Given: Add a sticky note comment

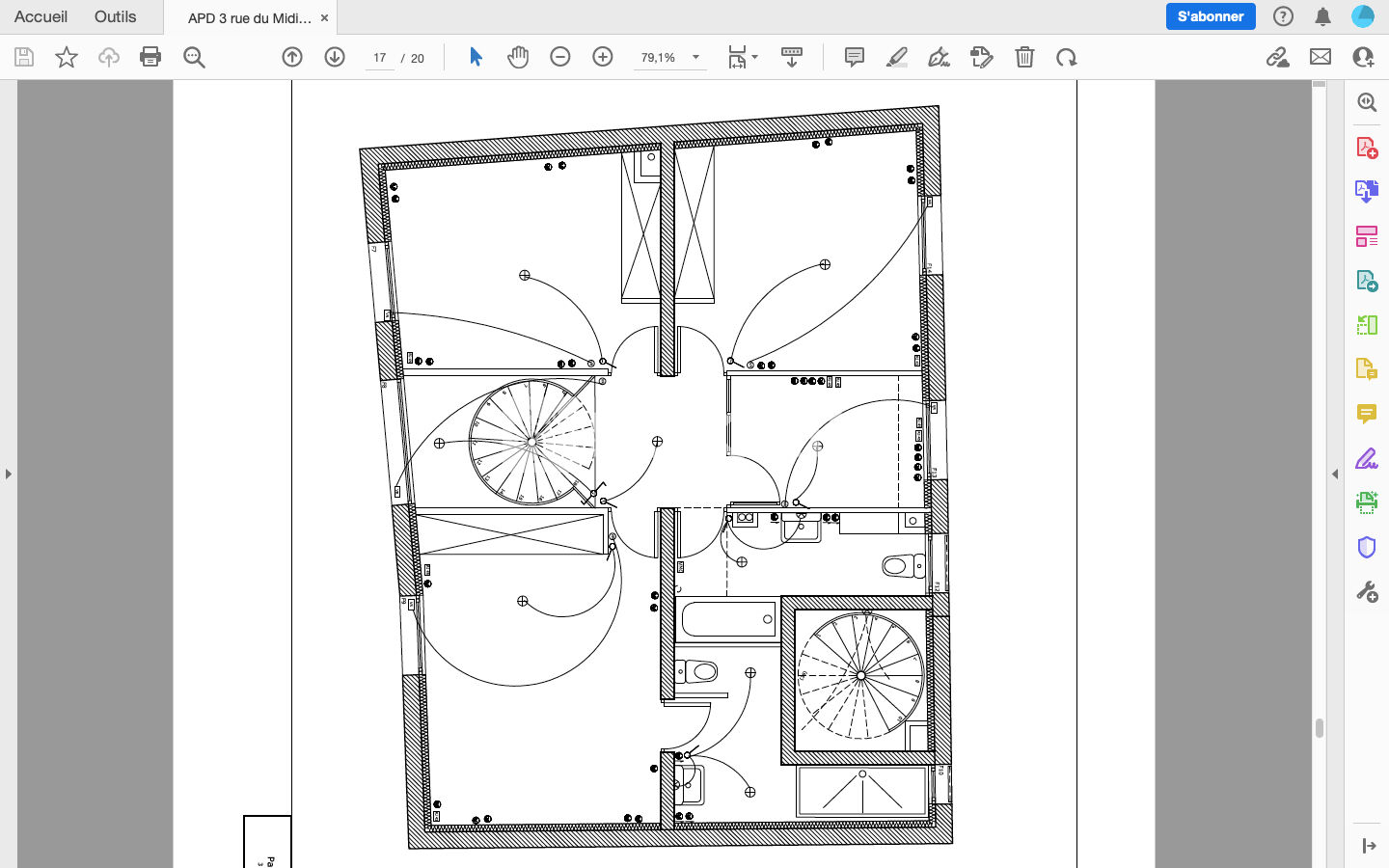Looking at the screenshot, I should coord(855,57).
